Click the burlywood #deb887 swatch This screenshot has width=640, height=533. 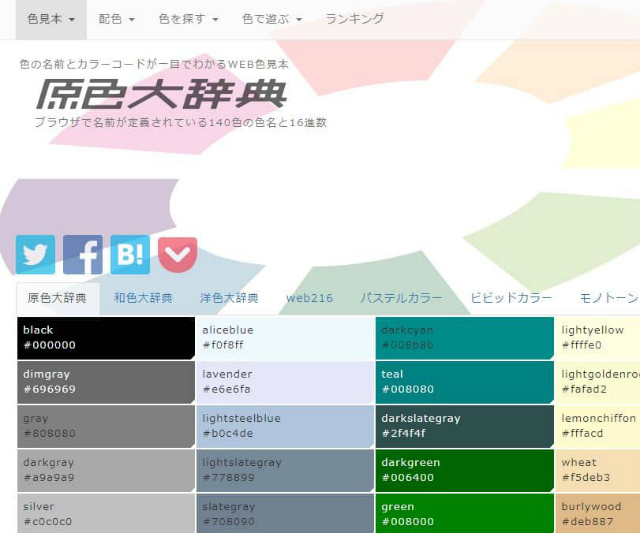tap(598, 514)
